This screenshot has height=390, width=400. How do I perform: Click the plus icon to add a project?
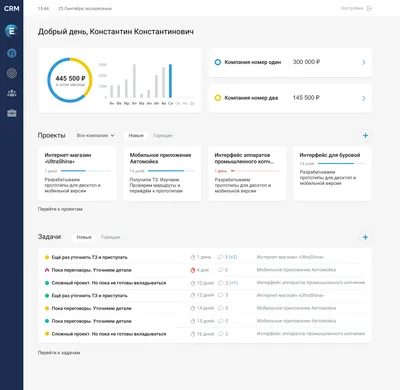pyautogui.click(x=365, y=135)
